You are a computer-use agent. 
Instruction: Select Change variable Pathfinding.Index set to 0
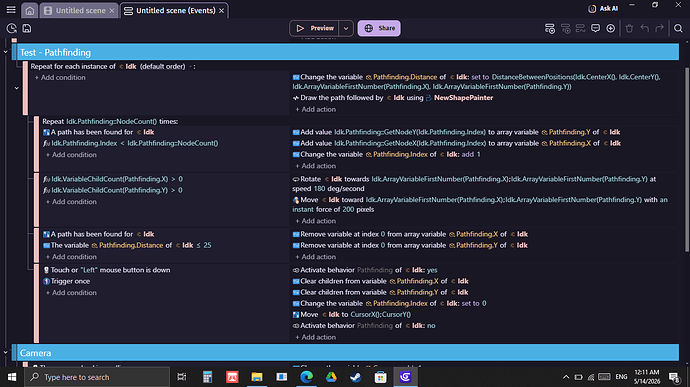(389, 303)
